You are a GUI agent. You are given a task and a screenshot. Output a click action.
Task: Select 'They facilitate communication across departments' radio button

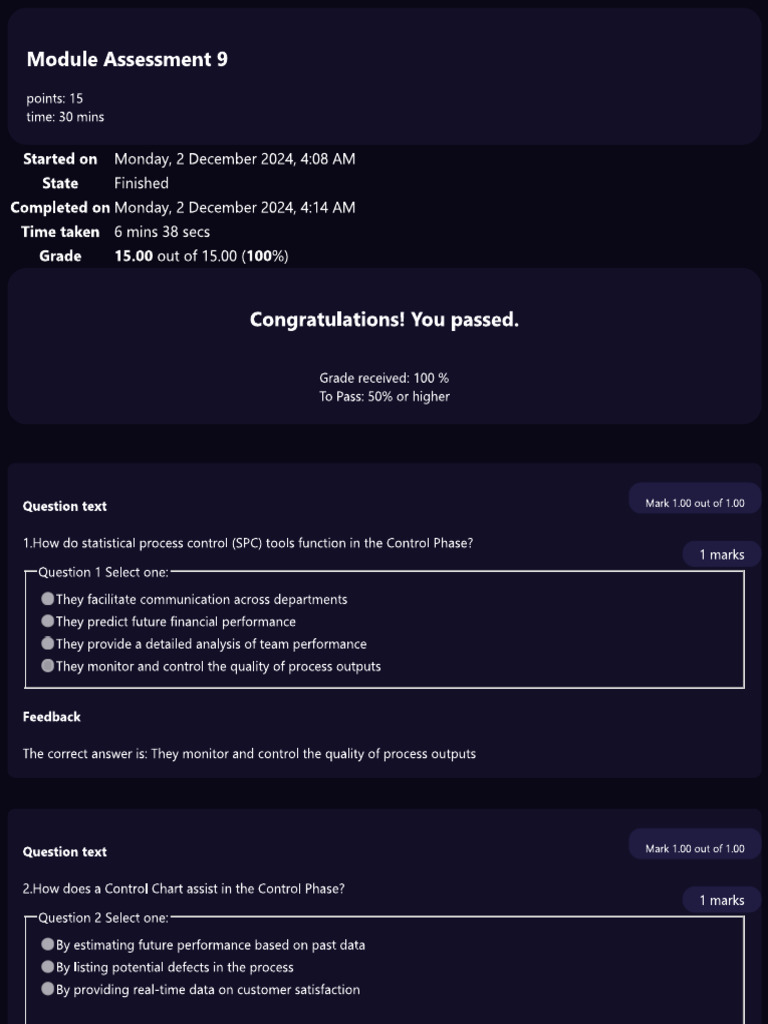coord(47,599)
